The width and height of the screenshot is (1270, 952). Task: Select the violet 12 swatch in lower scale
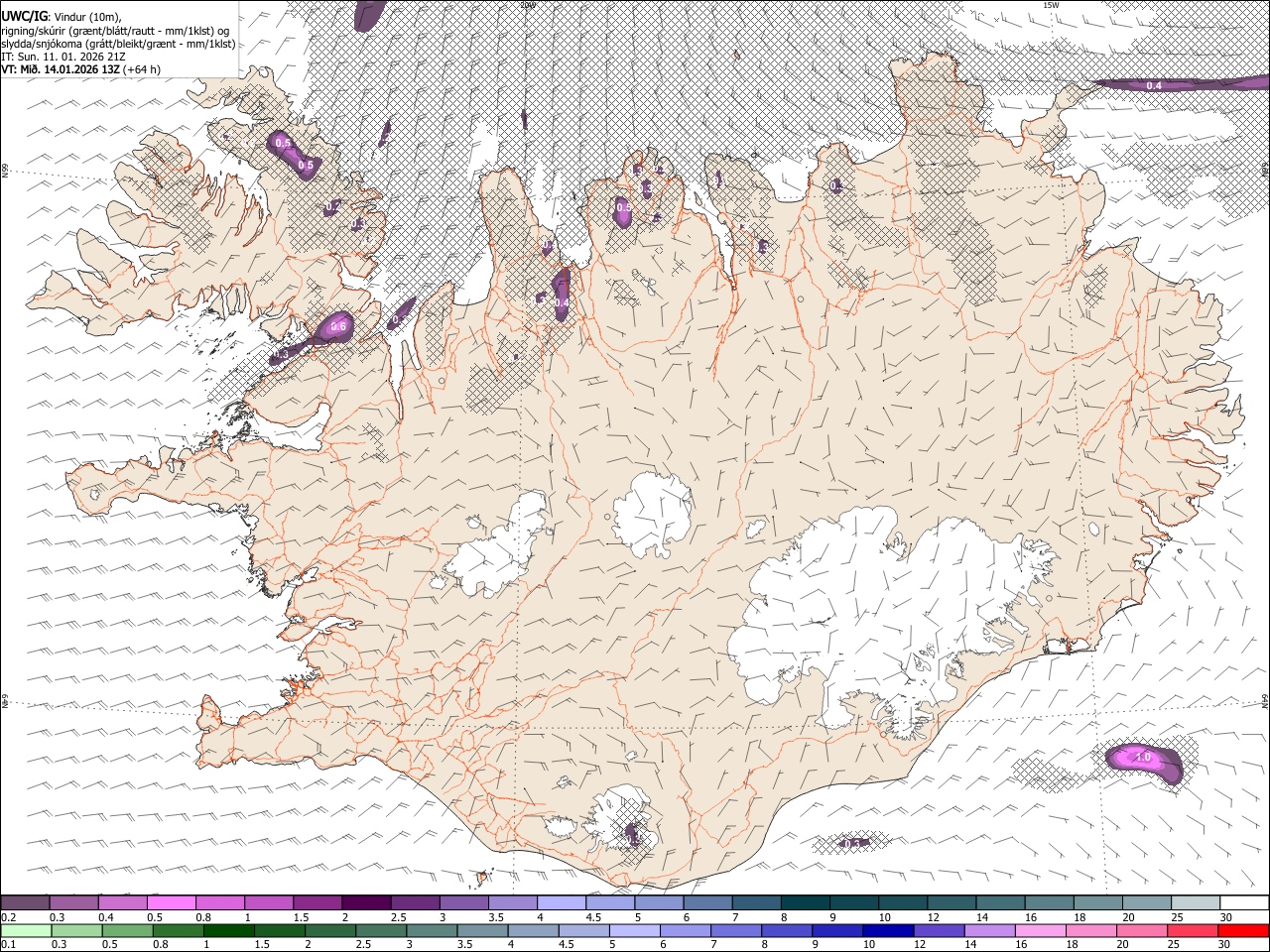pos(939,931)
